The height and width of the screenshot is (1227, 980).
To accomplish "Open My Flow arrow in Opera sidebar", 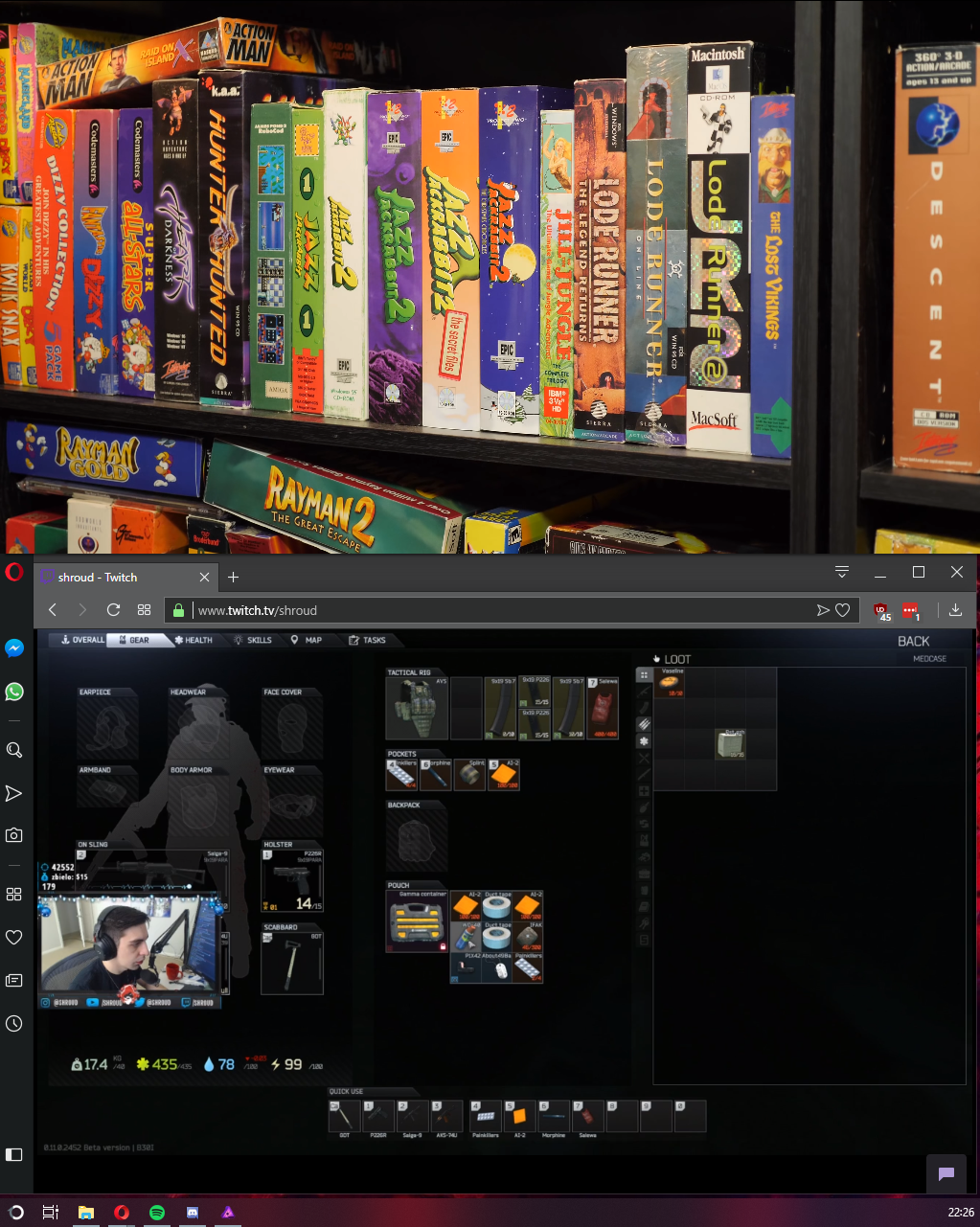I will click(x=13, y=793).
